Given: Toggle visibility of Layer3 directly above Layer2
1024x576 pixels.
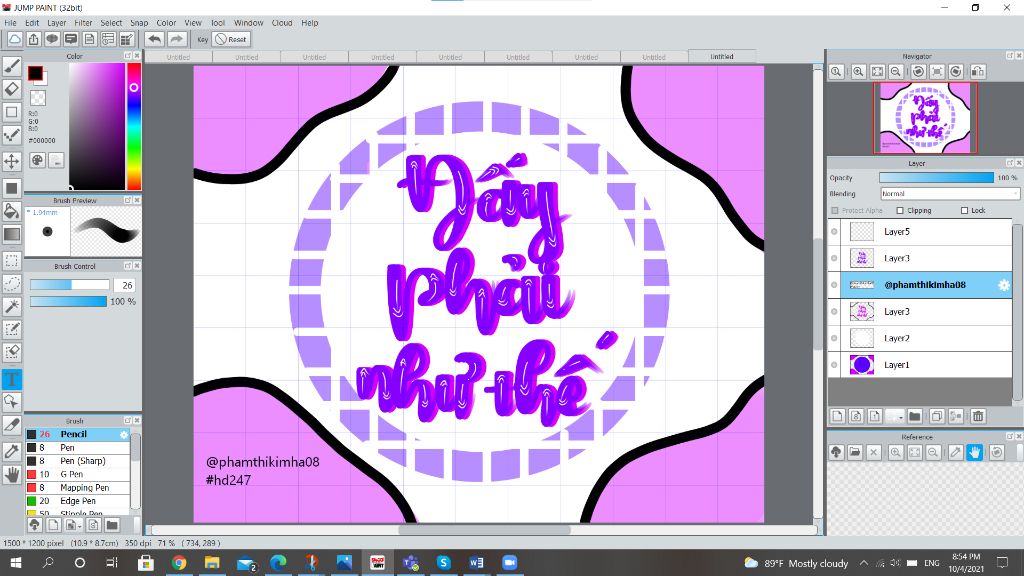Looking at the screenshot, I should (834, 312).
